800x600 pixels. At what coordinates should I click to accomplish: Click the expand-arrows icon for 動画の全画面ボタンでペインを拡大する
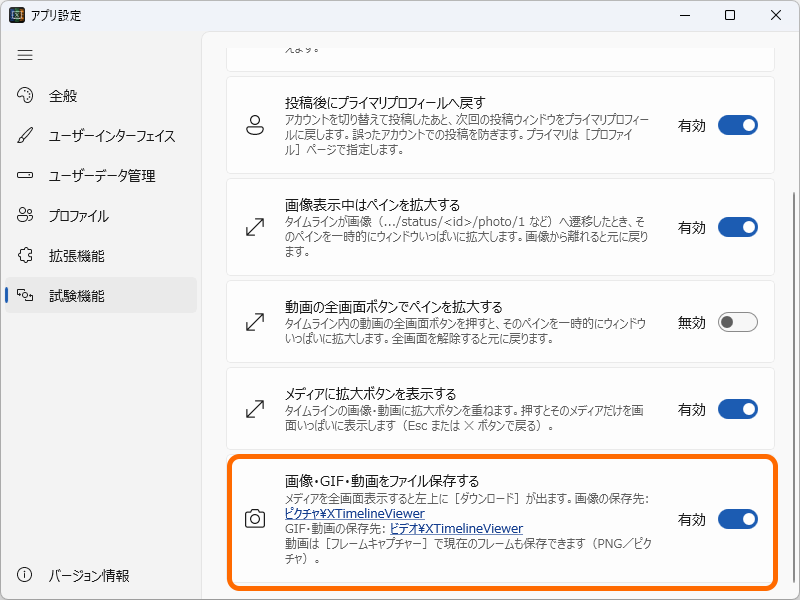coord(255,322)
